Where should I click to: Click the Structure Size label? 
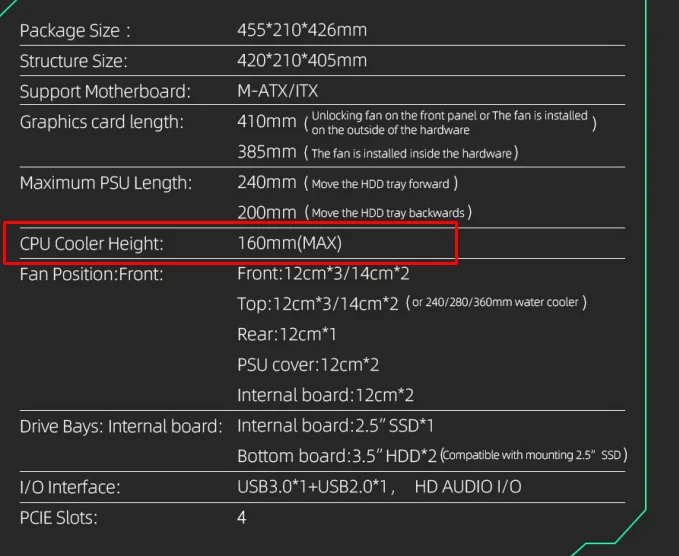(74, 61)
